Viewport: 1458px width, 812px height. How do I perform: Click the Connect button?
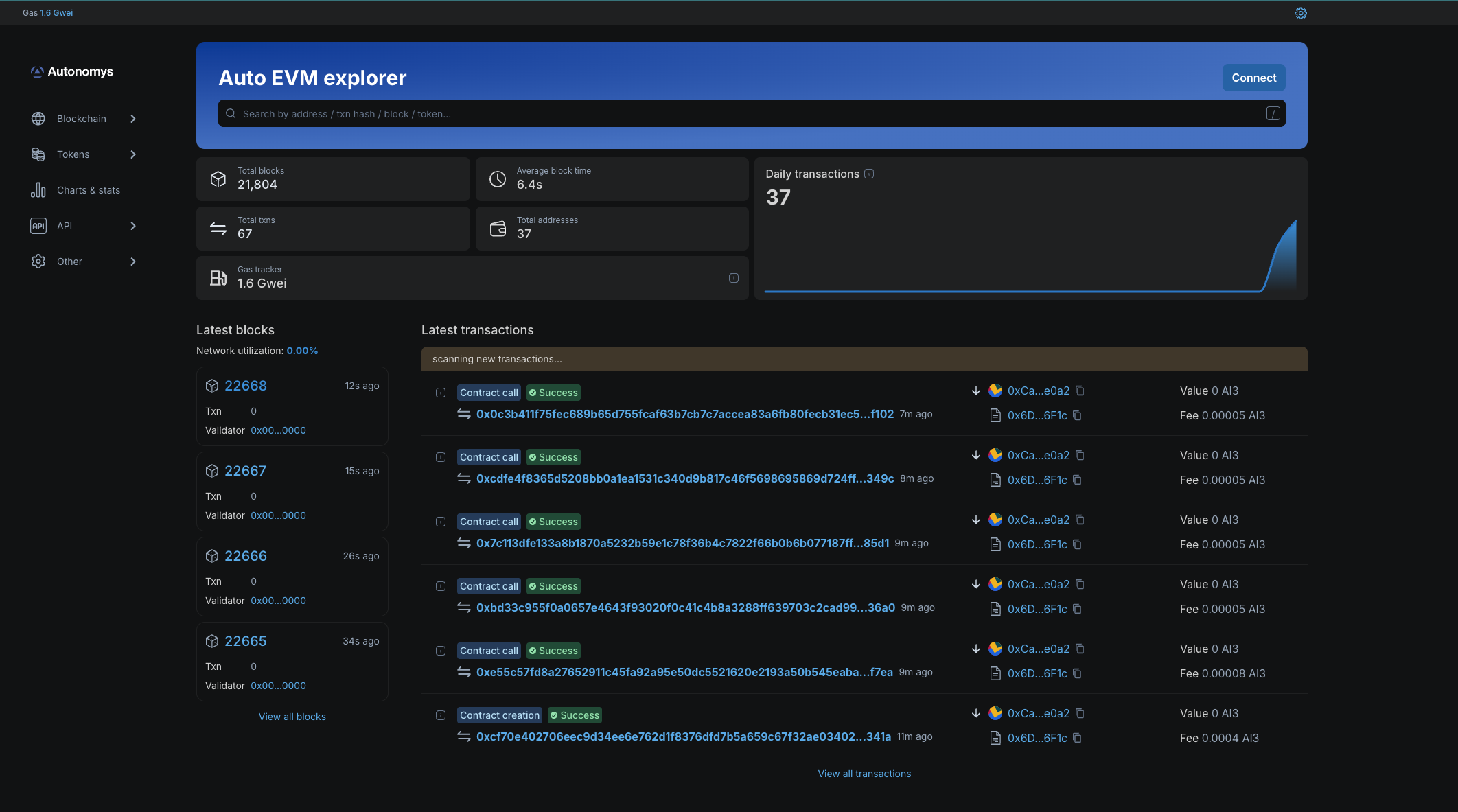[1253, 78]
